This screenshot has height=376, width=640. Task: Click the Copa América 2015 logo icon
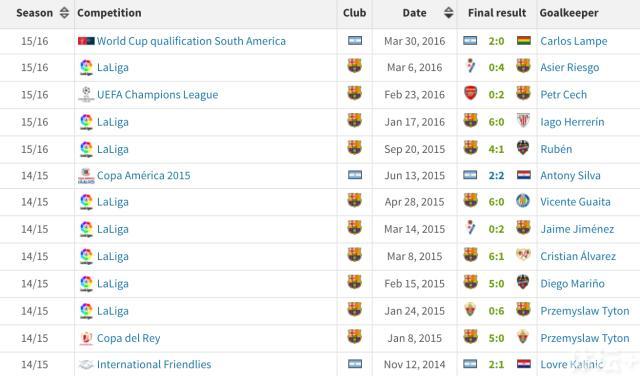tap(86, 176)
